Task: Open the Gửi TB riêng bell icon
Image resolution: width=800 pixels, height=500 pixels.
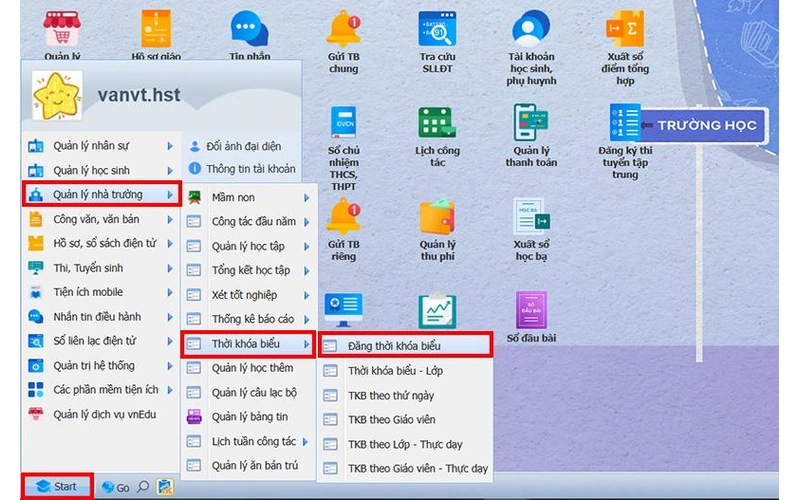Action: point(344,217)
